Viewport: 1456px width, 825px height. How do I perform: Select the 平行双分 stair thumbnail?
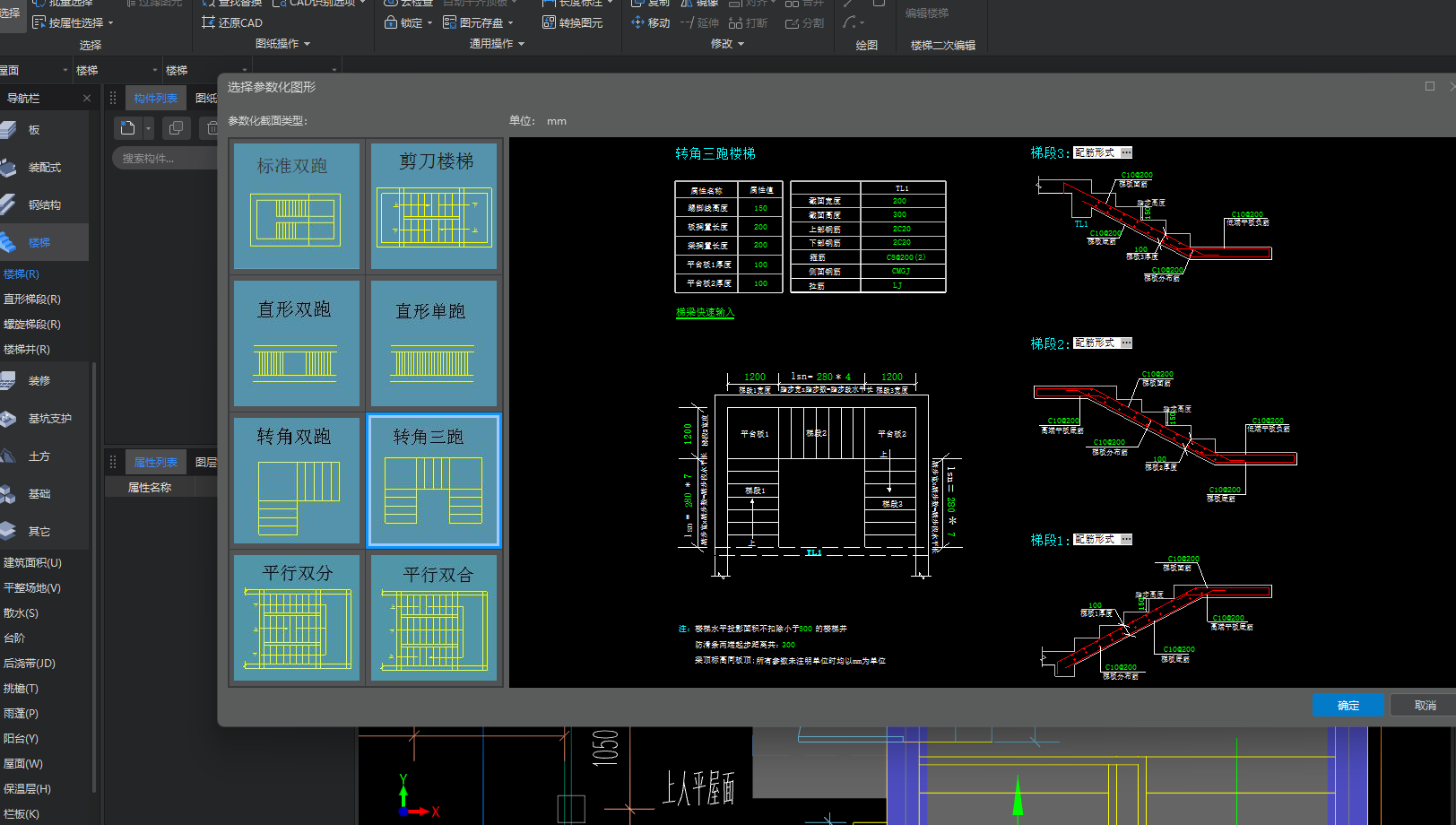pyautogui.click(x=297, y=618)
